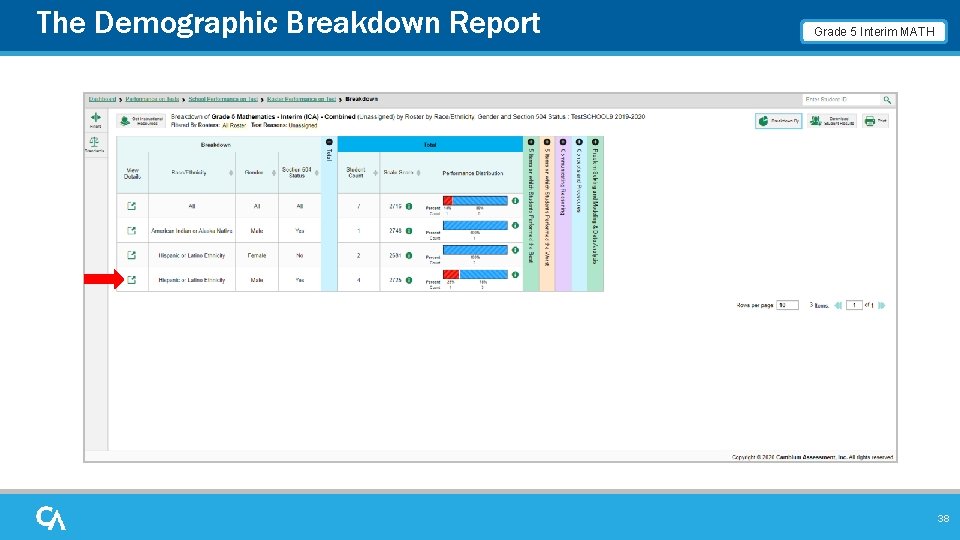Click score info icon beside 2748
Screen dimensions: 960x540
[x=409, y=231]
